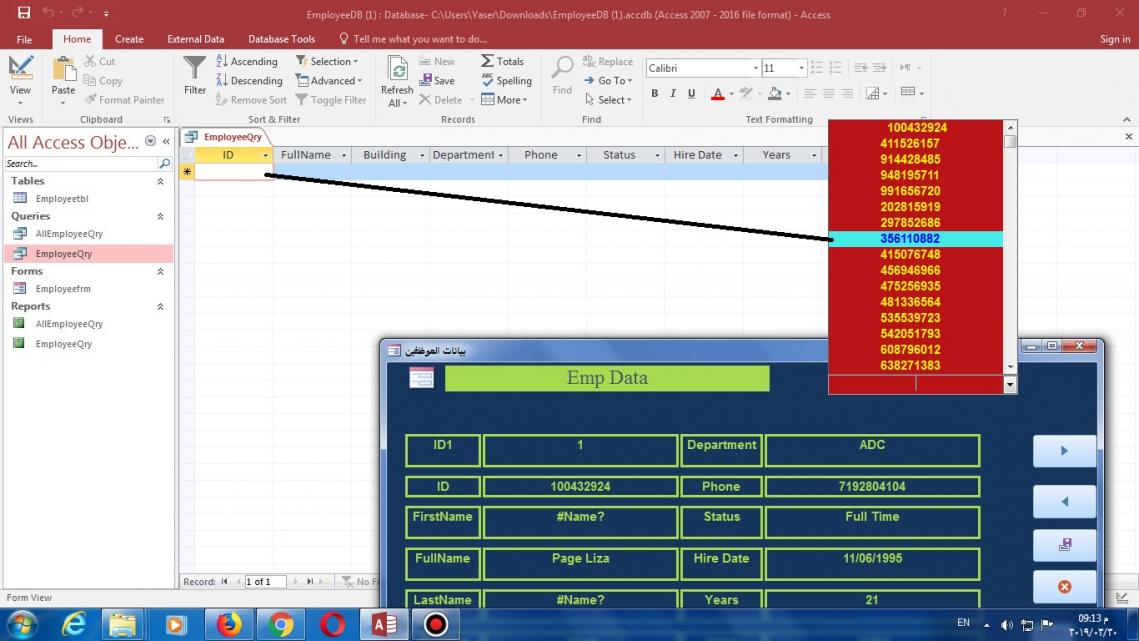Screen dimensions: 1139x641
Task: Open the font size dropdown
Action: point(801,68)
